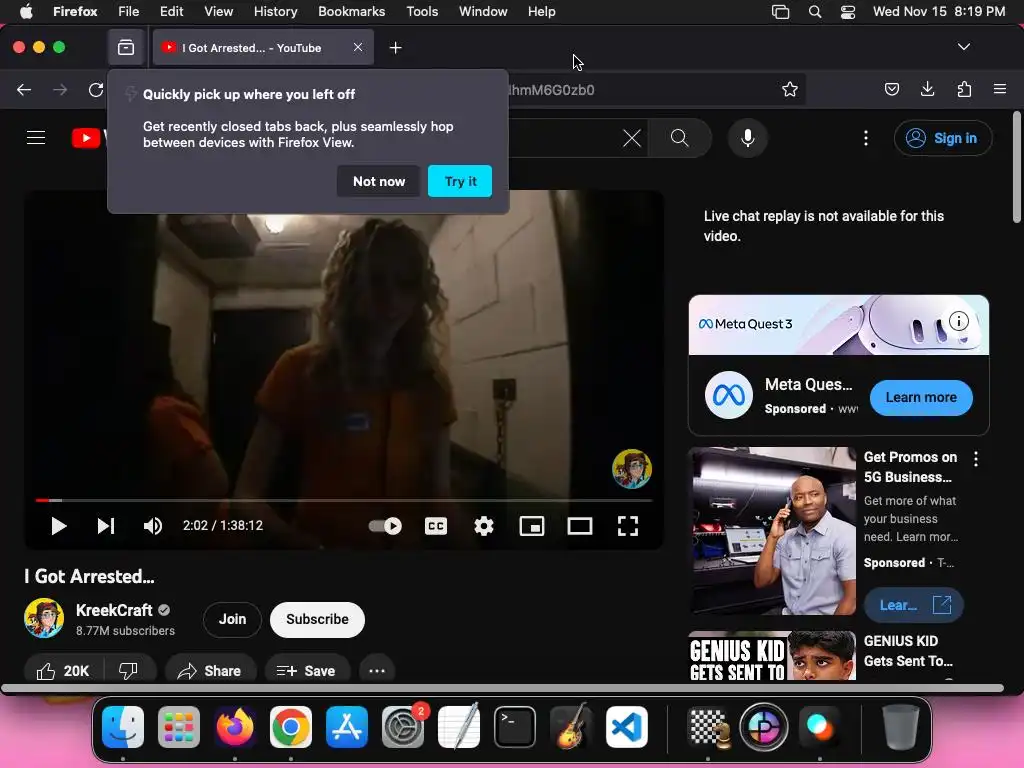Image resolution: width=1024 pixels, height=768 pixels.
Task: Click Learn more link on 5G ad
Action: (x=914, y=605)
